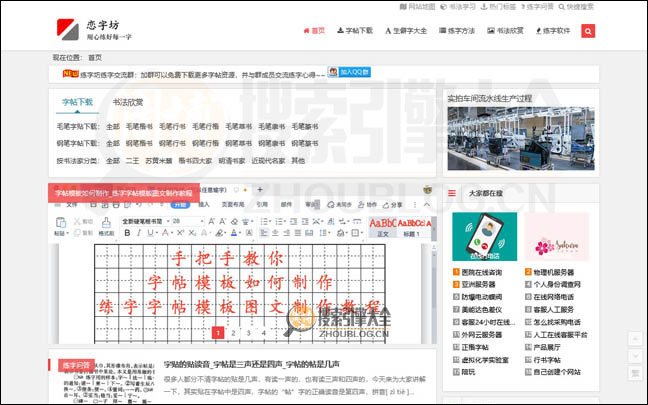This screenshot has height=405, width=648.
Task: Open the 苏黄米蔡 calligrapher category
Action: click(159, 160)
